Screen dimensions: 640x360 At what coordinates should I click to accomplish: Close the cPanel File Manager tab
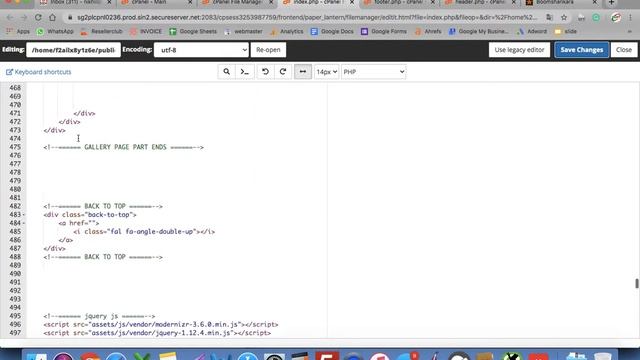(x=271, y=2)
